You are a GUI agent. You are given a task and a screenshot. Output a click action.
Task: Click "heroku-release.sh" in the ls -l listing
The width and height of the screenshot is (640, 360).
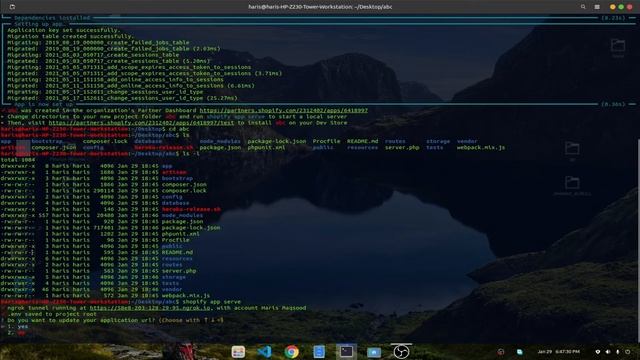(191, 209)
